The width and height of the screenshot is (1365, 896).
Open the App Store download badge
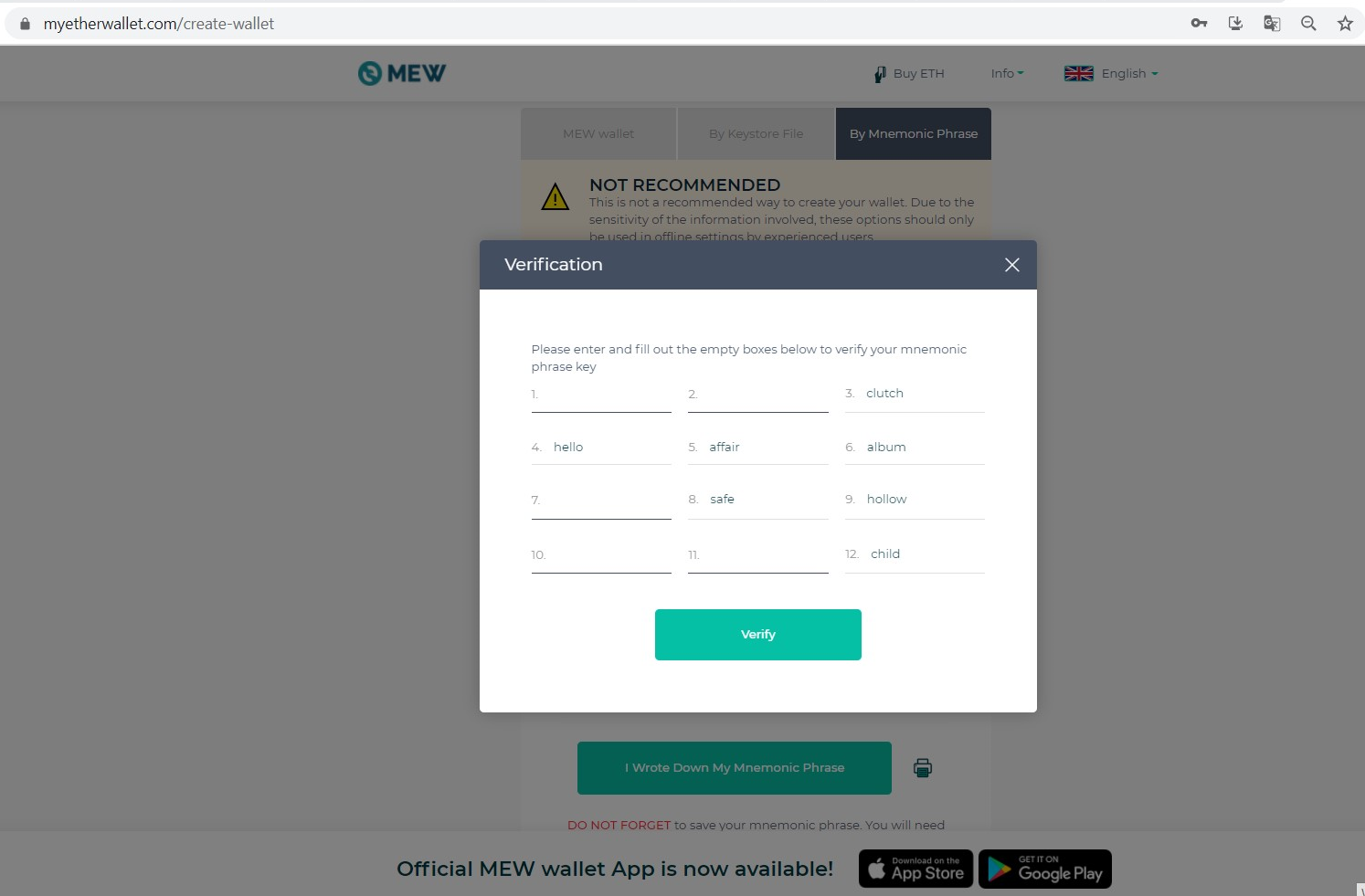point(915,869)
